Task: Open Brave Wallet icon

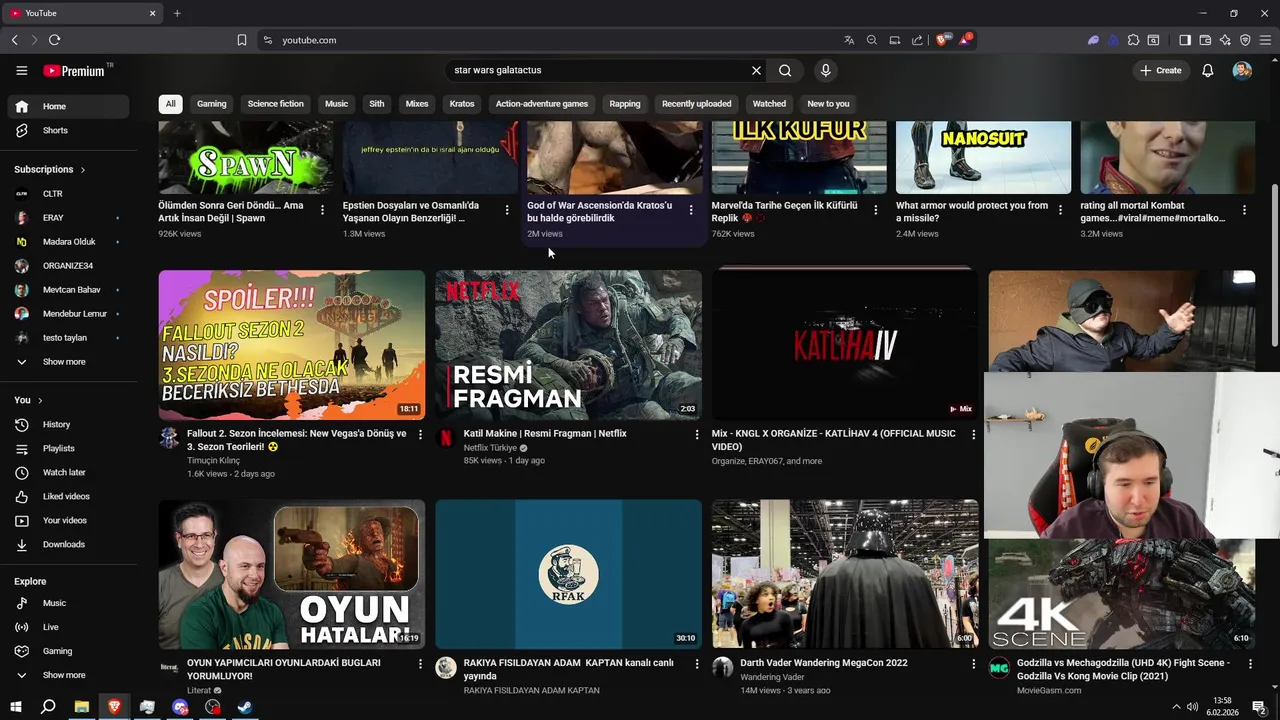Action: coord(1205,40)
